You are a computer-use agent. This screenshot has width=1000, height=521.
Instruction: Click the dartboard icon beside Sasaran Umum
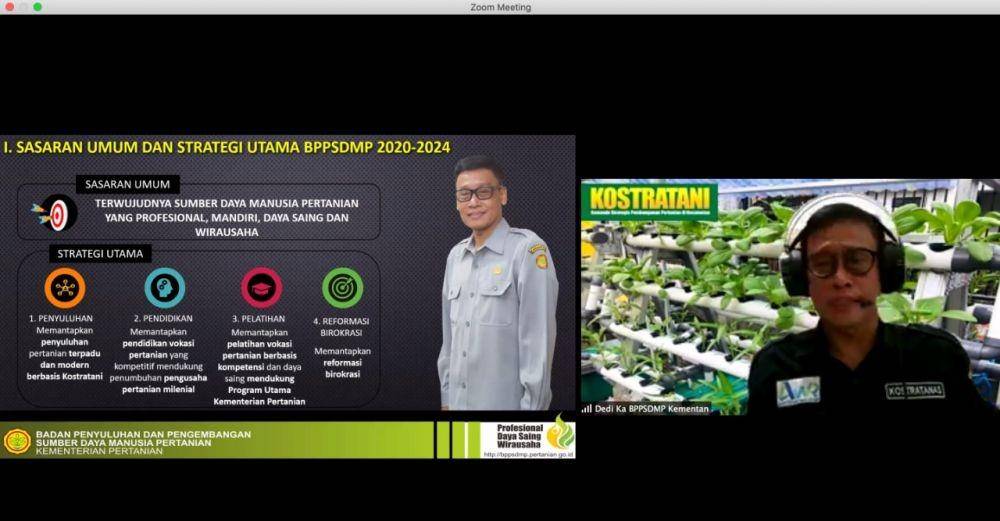point(55,213)
